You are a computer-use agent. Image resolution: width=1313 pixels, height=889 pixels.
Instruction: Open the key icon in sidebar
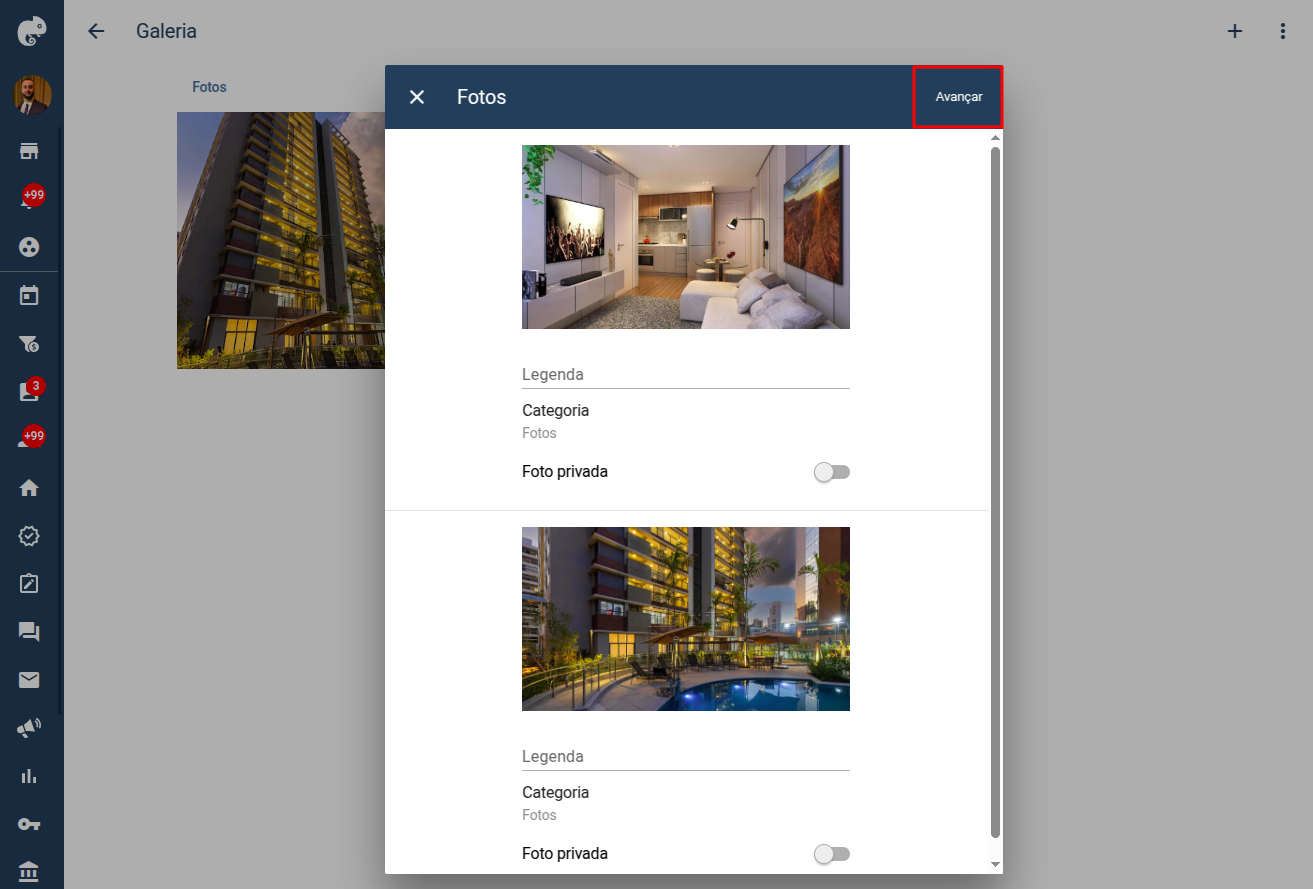(29, 824)
